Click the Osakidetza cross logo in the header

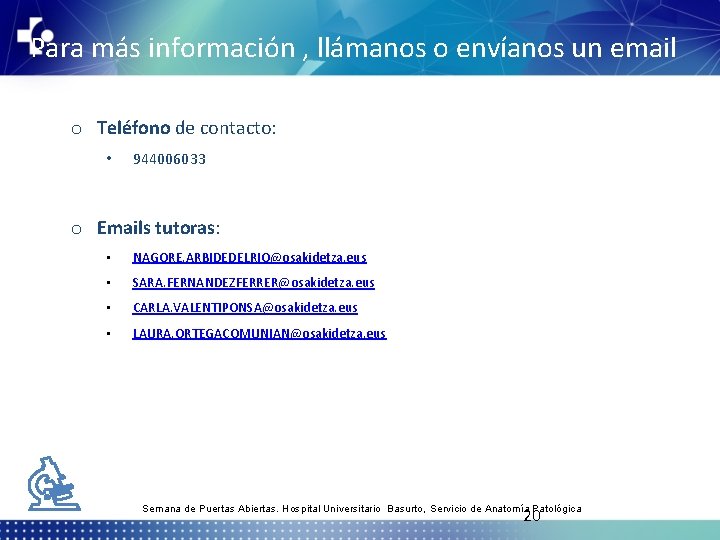tap(35, 35)
